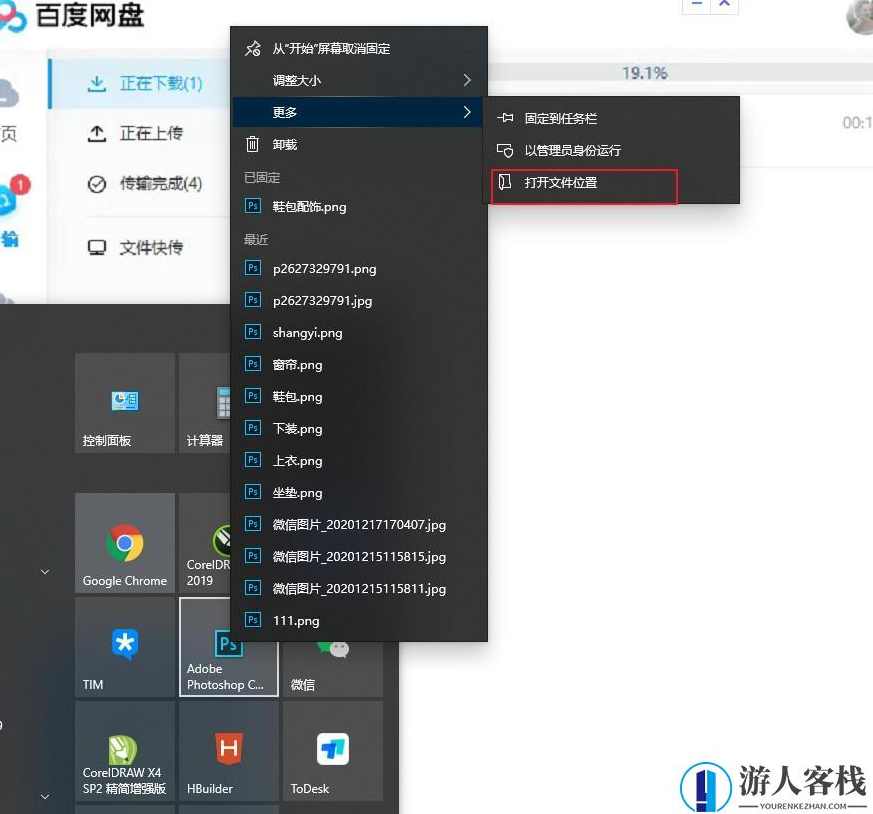Open Google Chrome from the Start tile

coord(124,543)
